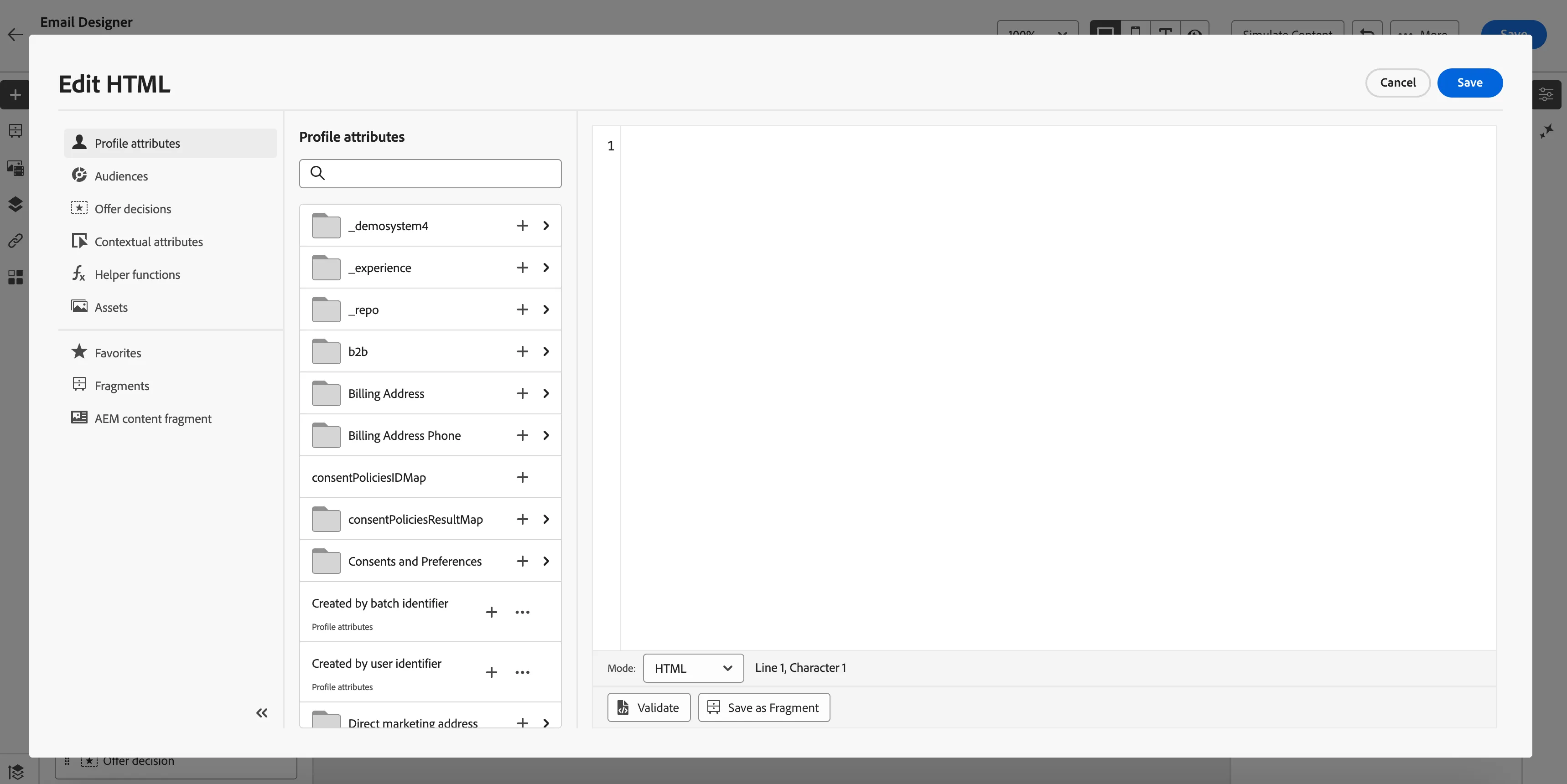Expand the Consents and Preferences chevron
Viewport: 1567px width, 784px height.
pyautogui.click(x=546, y=562)
